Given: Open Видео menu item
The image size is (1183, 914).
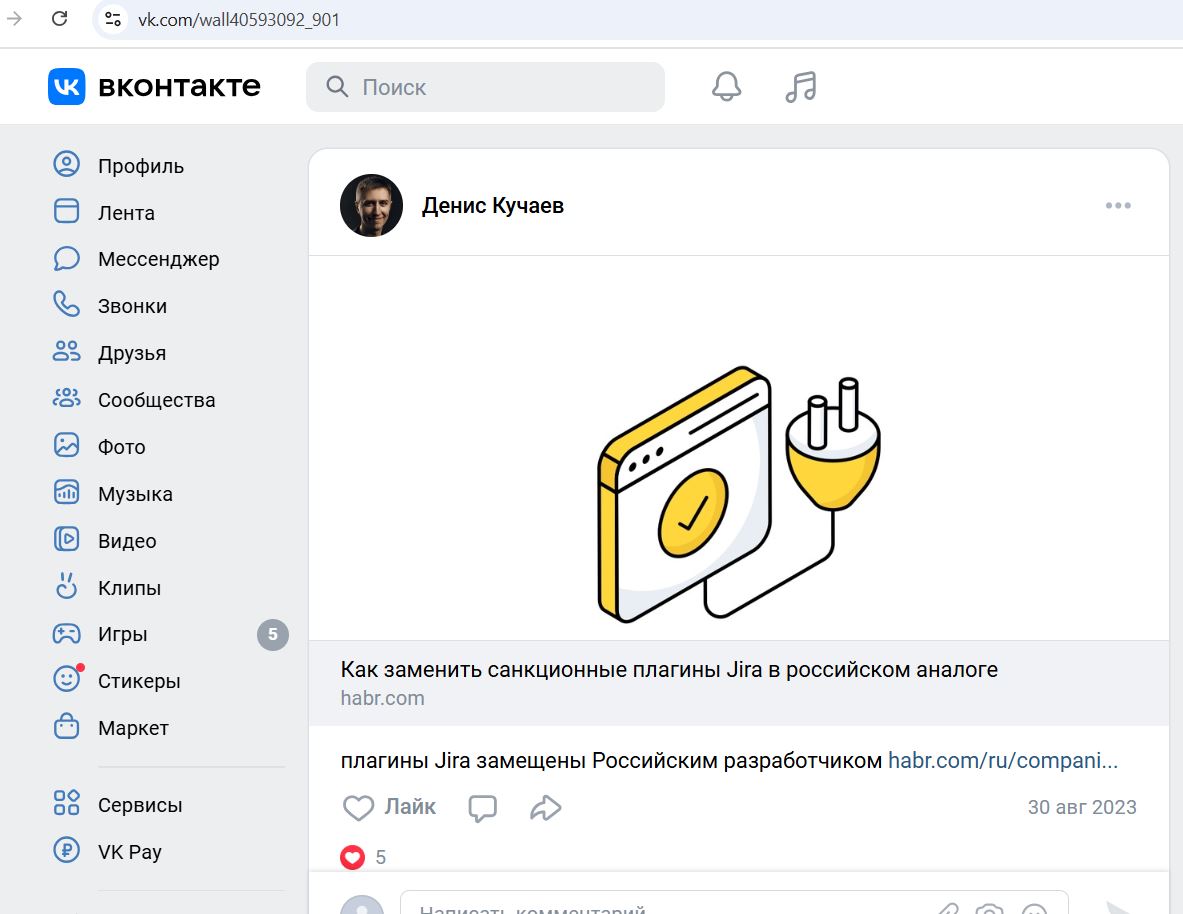Looking at the screenshot, I should tap(128, 541).
